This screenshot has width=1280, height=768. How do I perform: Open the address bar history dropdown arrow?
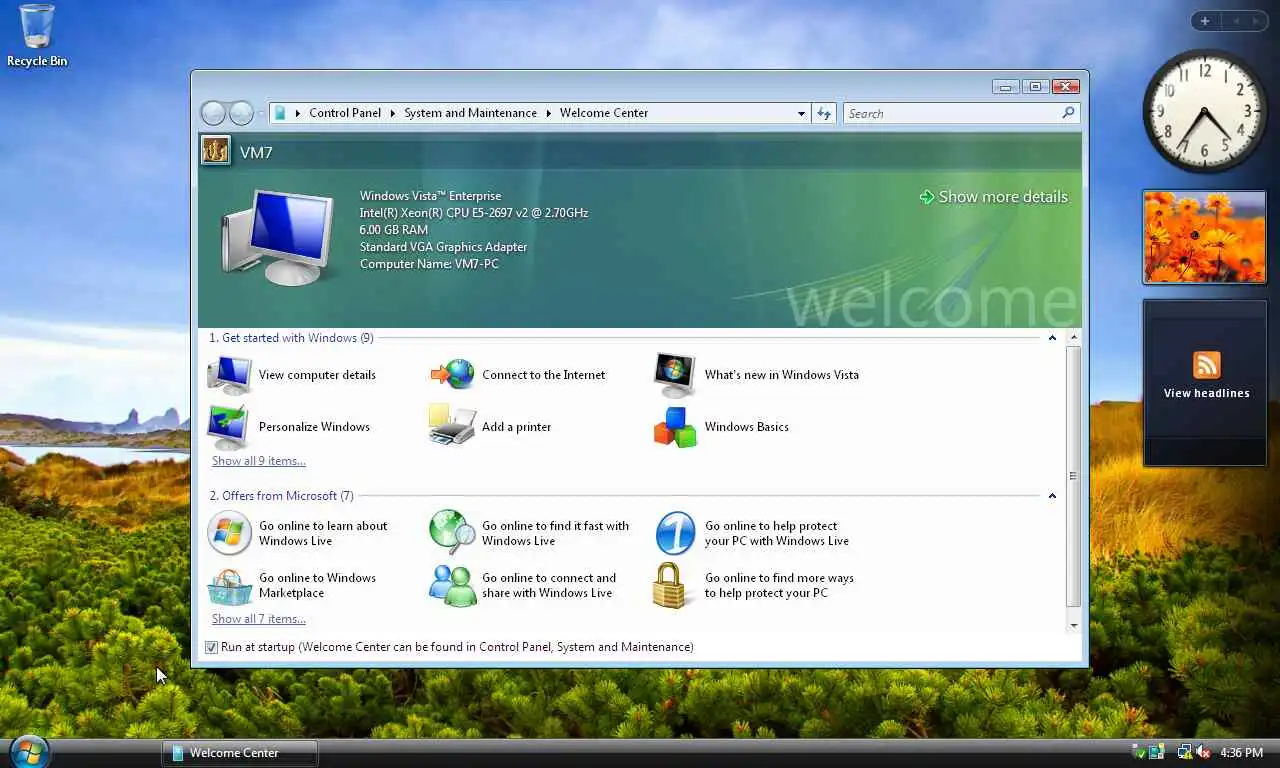(801, 113)
